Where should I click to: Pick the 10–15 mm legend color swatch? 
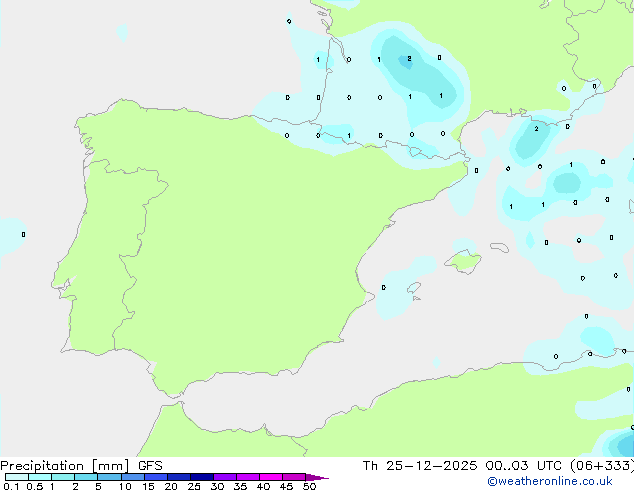coord(133,477)
